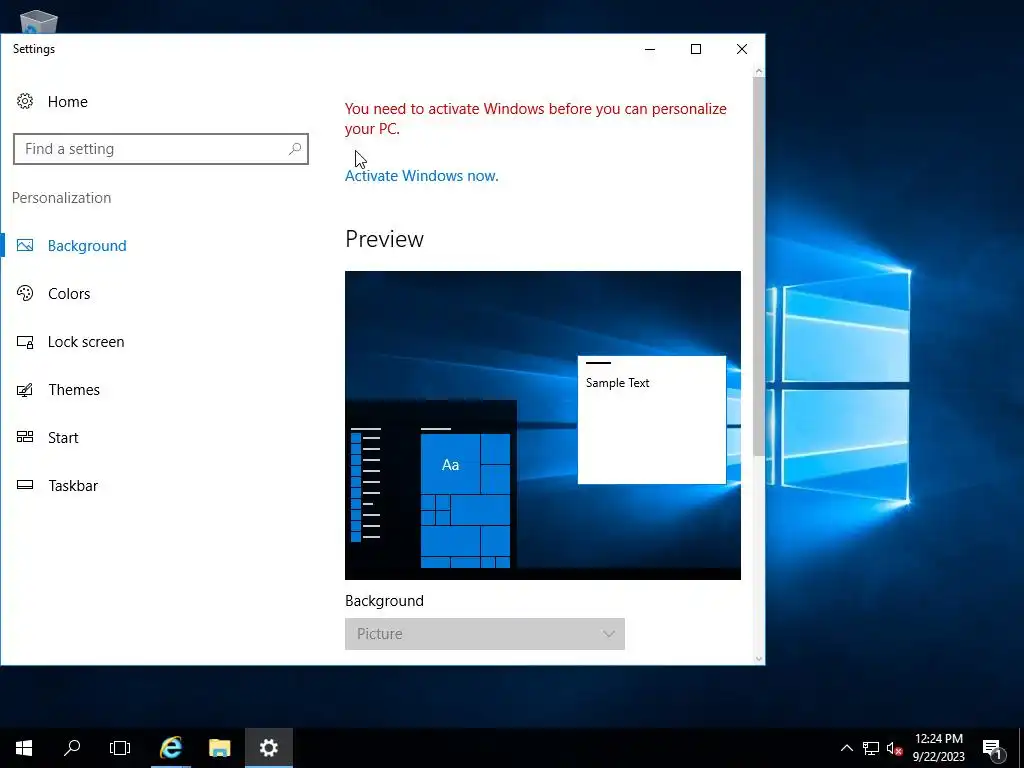Click the magnifier icon in search box

coord(295,149)
